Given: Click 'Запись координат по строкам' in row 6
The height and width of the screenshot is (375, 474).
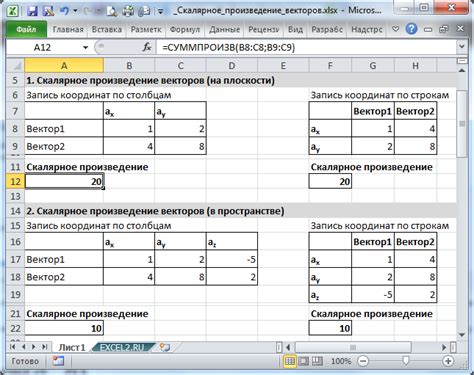Looking at the screenshot, I should click(380, 95).
